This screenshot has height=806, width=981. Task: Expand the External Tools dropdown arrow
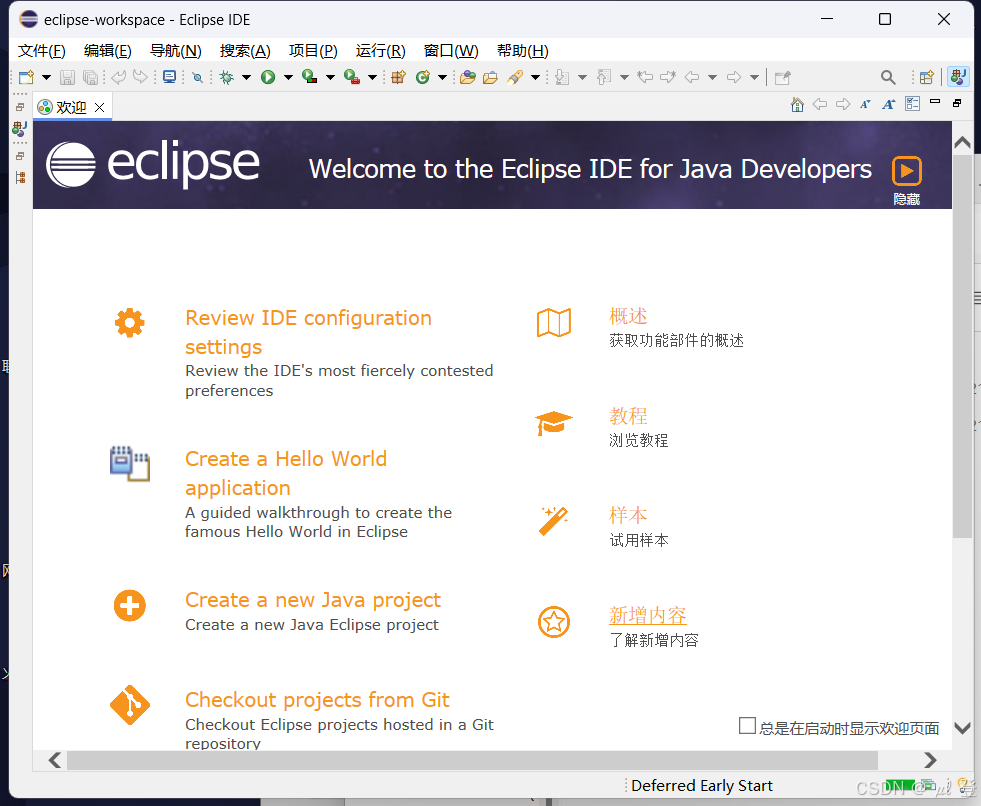[x=372, y=78]
